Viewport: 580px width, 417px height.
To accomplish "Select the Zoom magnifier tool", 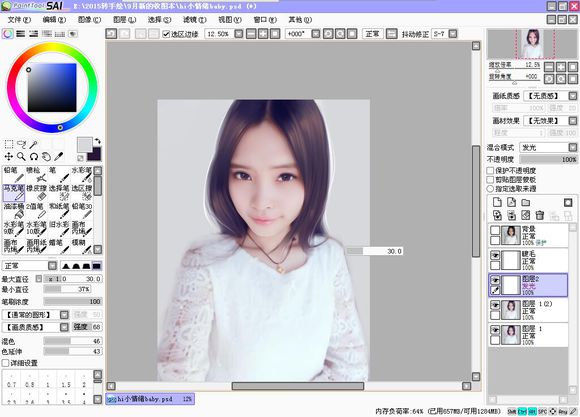I will pyautogui.click(x=21, y=156).
